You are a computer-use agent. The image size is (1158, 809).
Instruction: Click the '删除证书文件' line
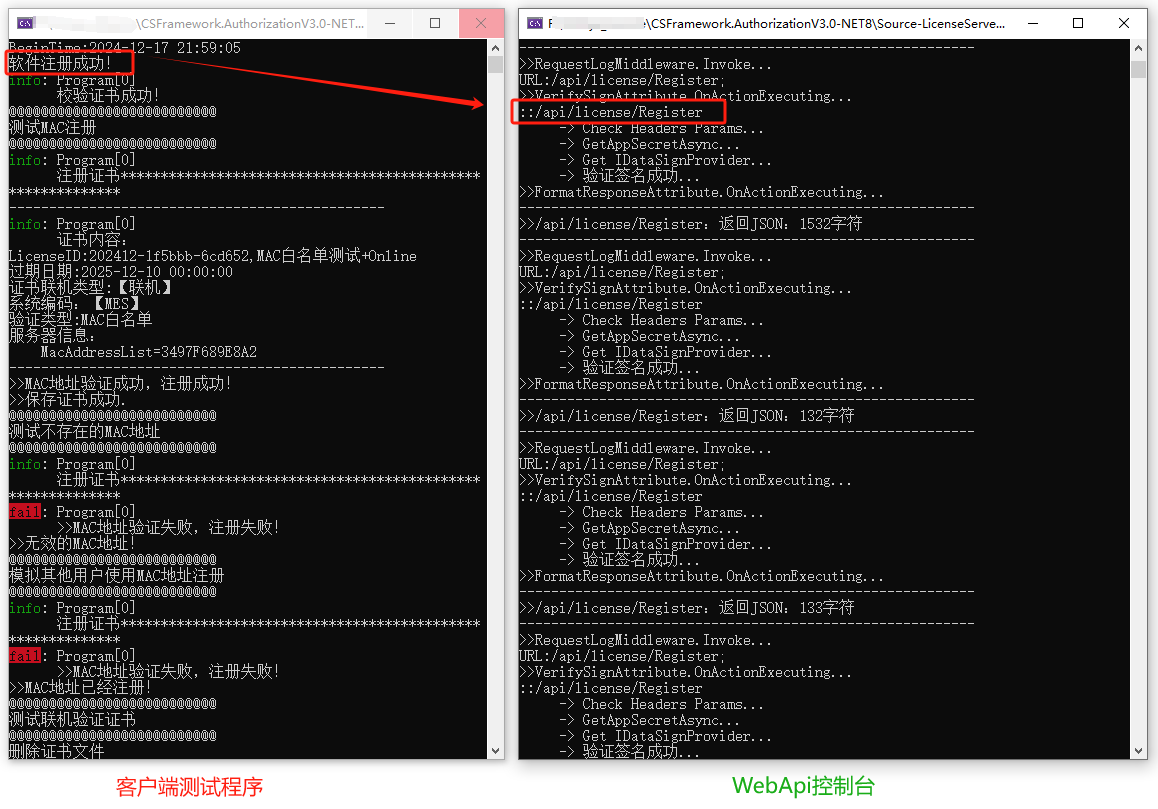pyautogui.click(x=56, y=751)
